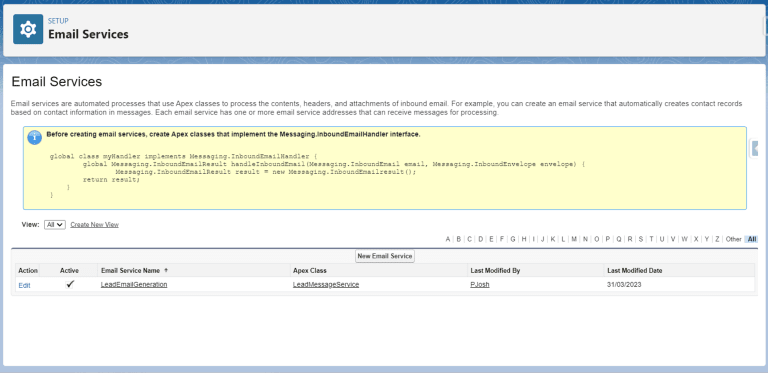Filter the list by letter H
The width and height of the screenshot is (768, 373).
(x=524, y=239)
